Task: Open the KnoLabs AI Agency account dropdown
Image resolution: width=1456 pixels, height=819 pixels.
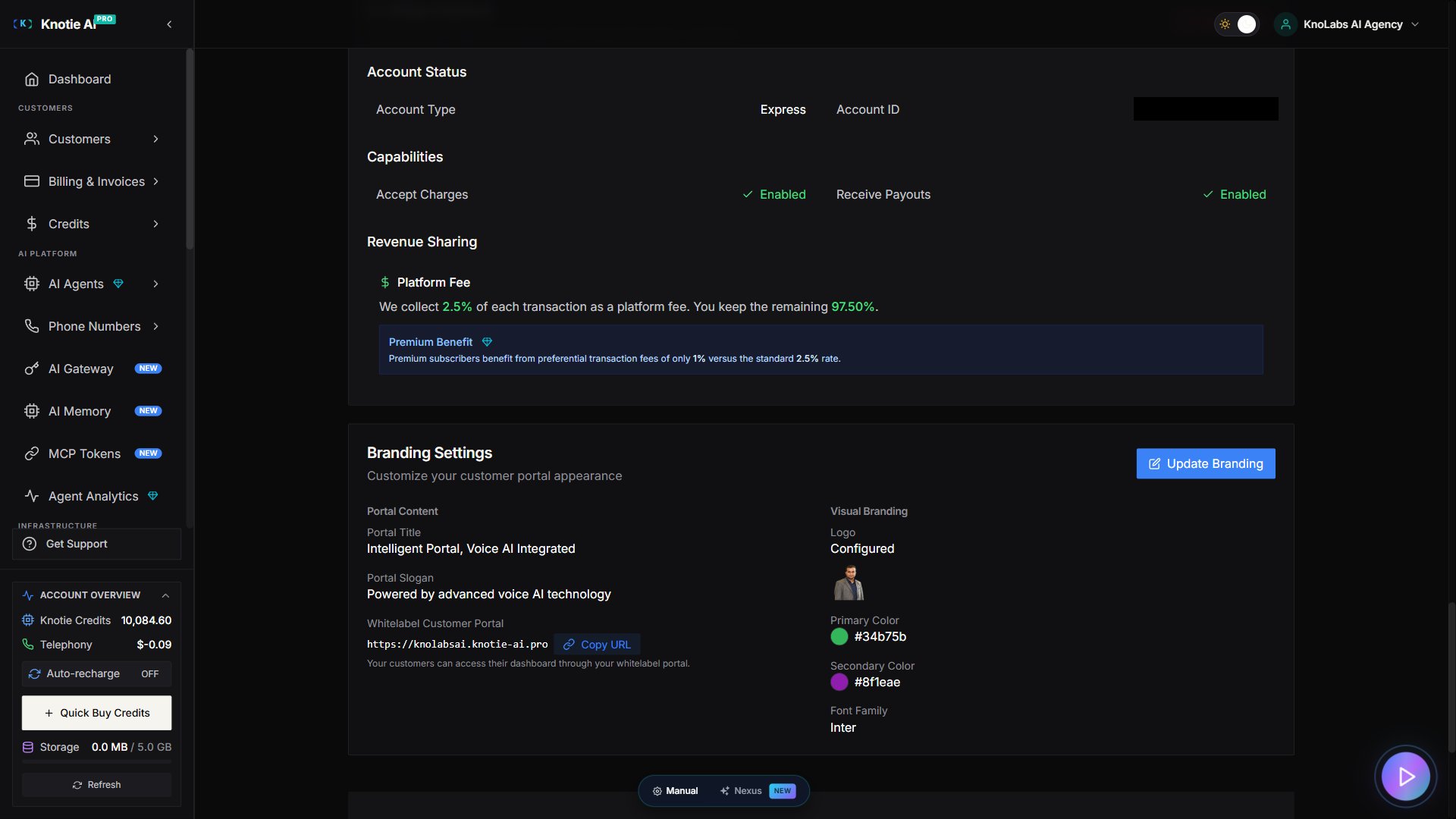Action: (1347, 24)
